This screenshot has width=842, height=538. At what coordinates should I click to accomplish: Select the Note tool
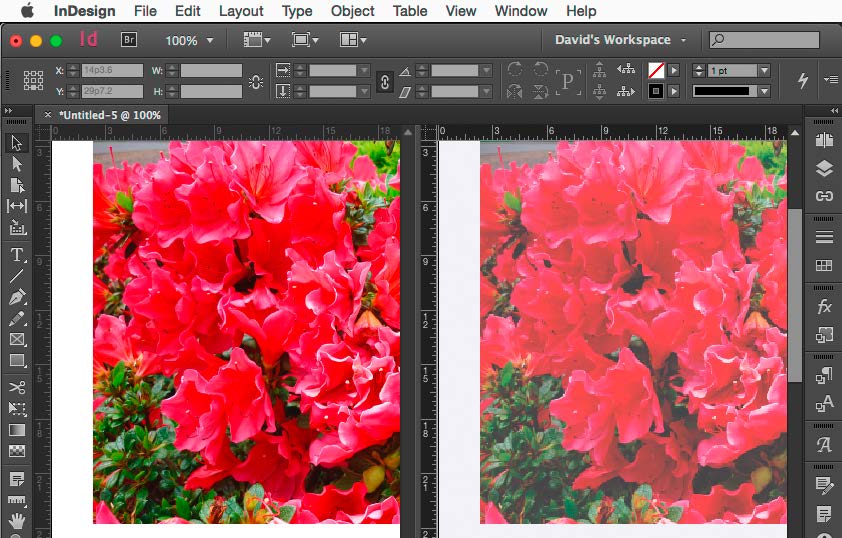tap(17, 478)
